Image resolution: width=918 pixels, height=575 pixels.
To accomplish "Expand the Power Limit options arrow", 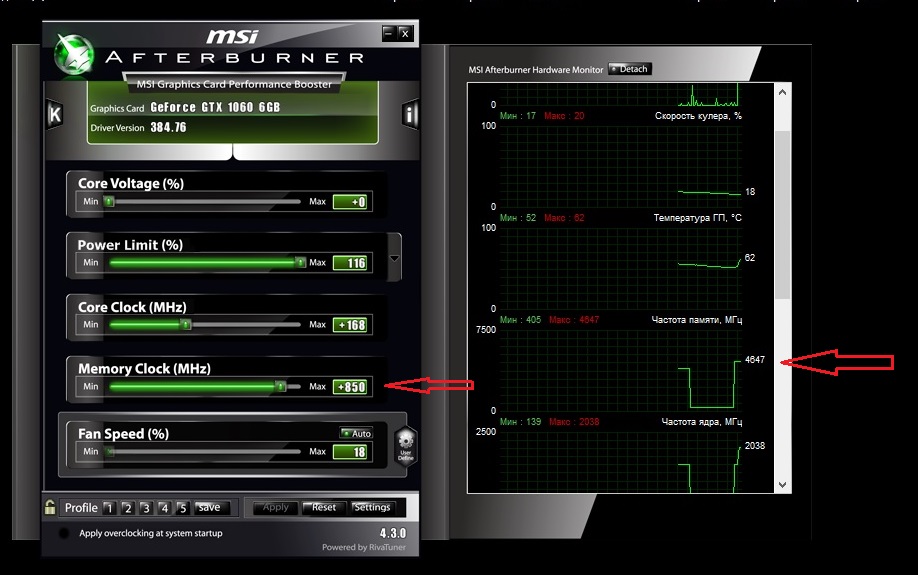I will pos(395,258).
